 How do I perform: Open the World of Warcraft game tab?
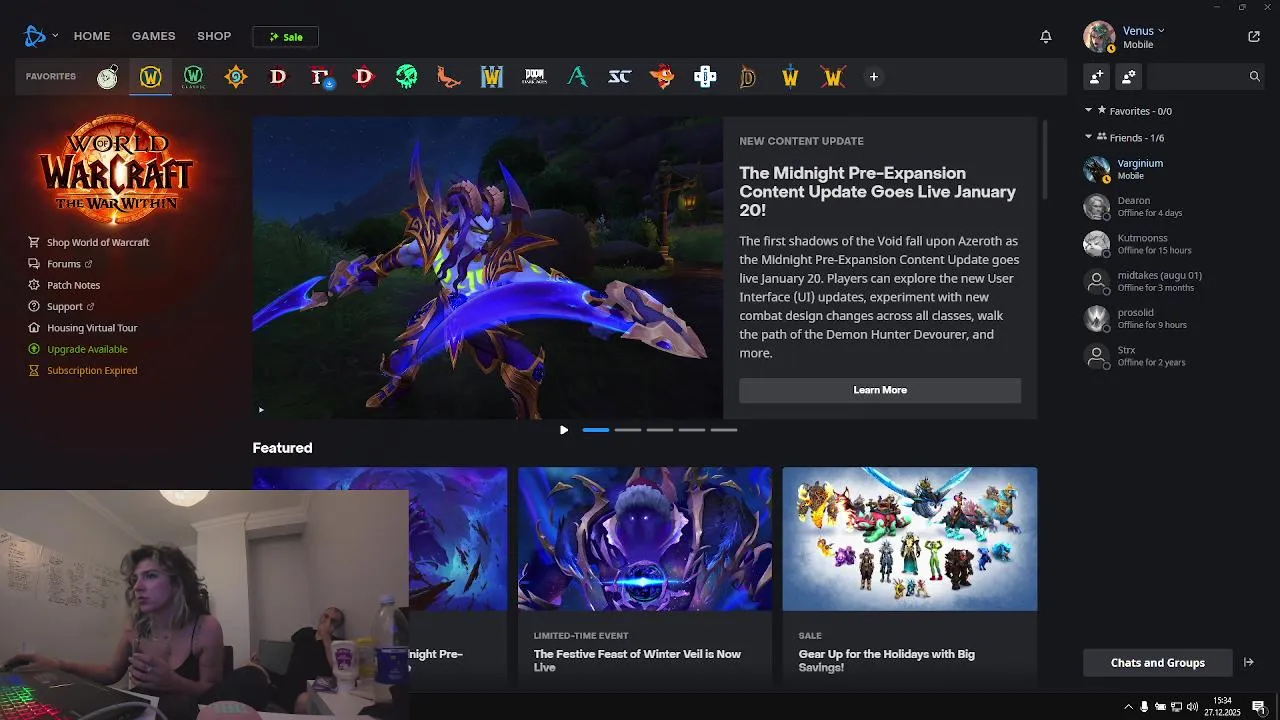tap(150, 77)
